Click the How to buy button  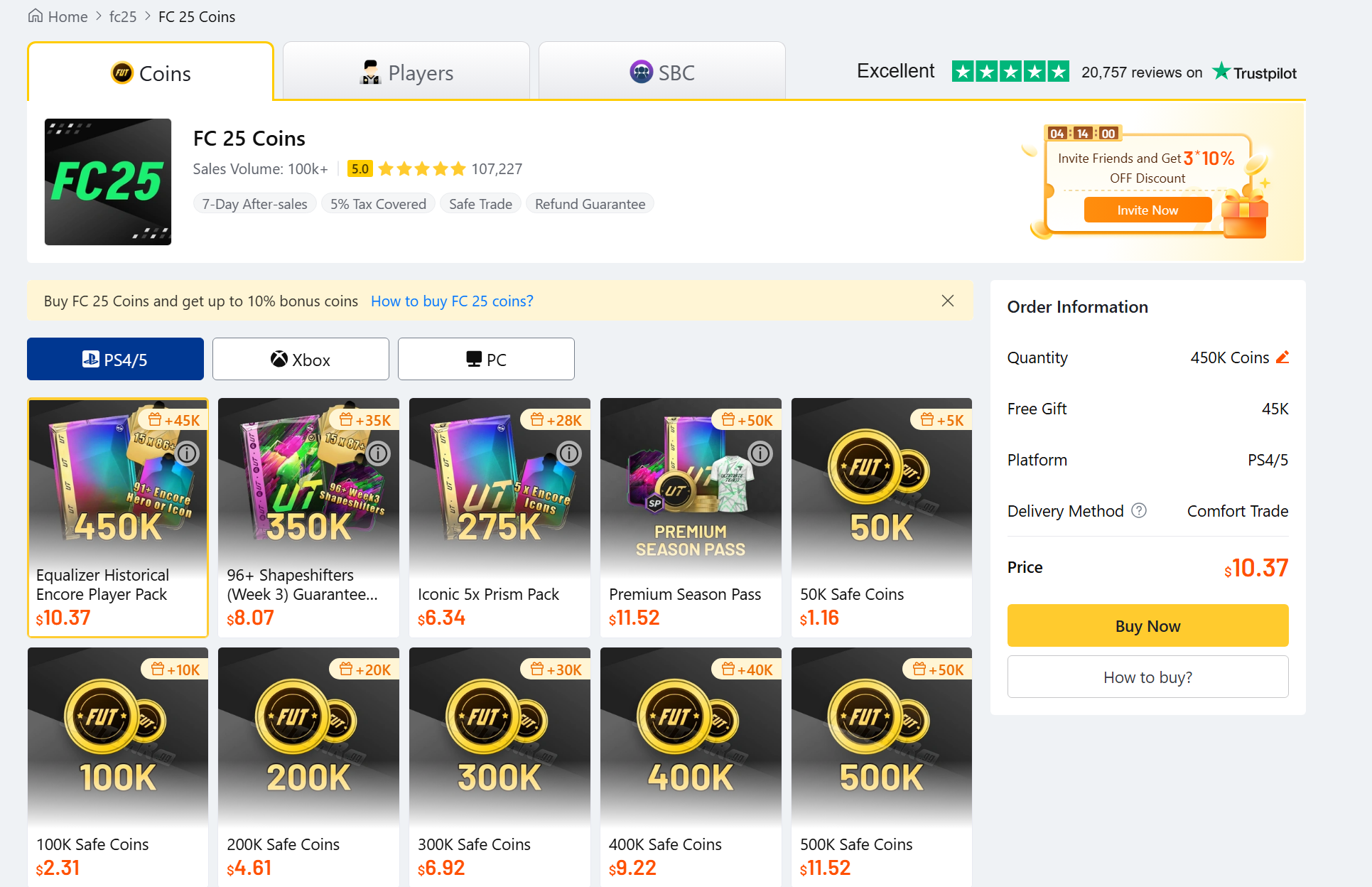[x=1147, y=677]
